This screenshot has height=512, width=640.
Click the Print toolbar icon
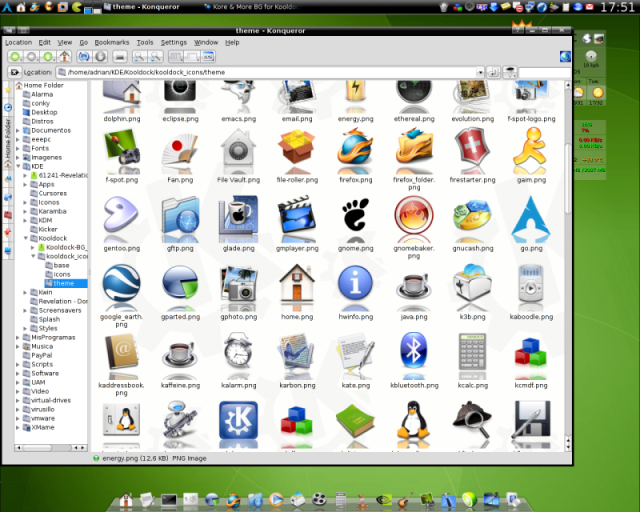(120, 56)
